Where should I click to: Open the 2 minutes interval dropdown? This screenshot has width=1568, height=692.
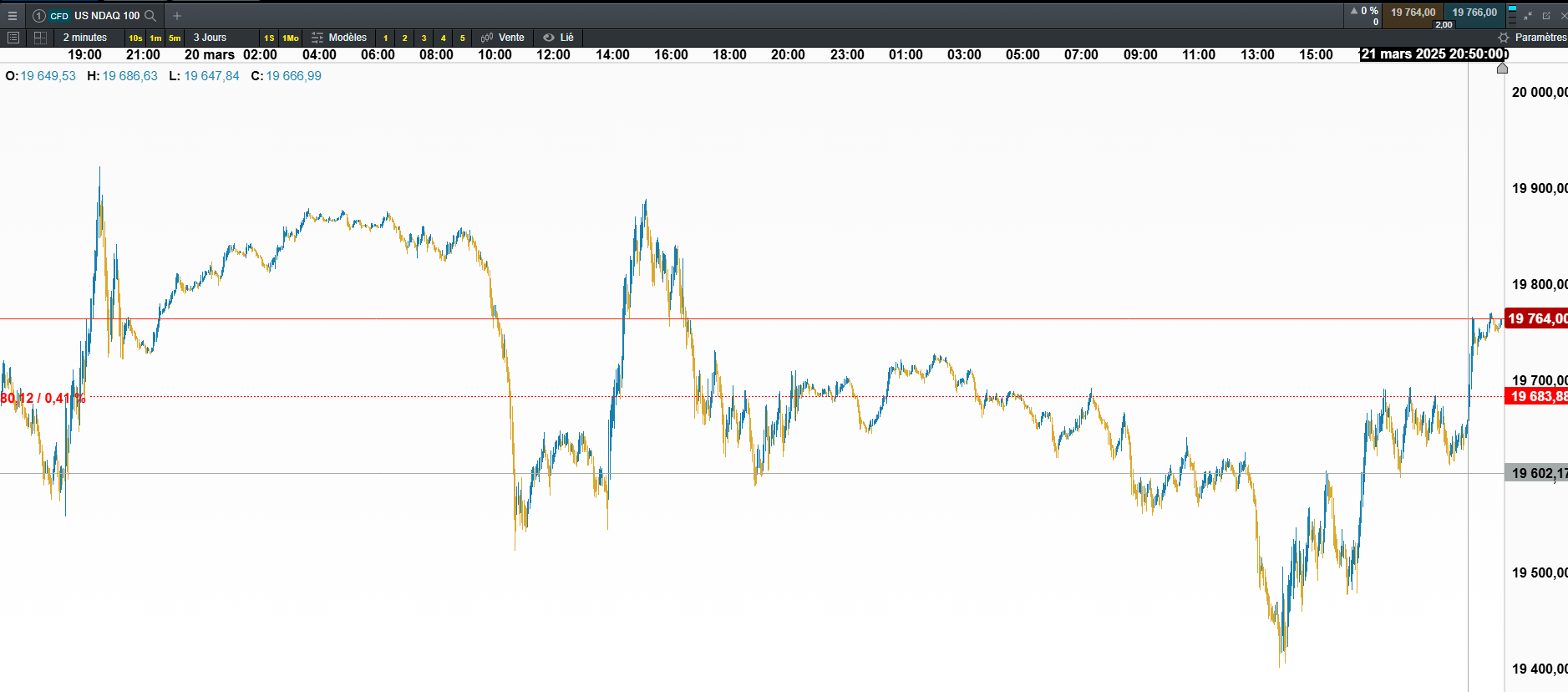85,38
